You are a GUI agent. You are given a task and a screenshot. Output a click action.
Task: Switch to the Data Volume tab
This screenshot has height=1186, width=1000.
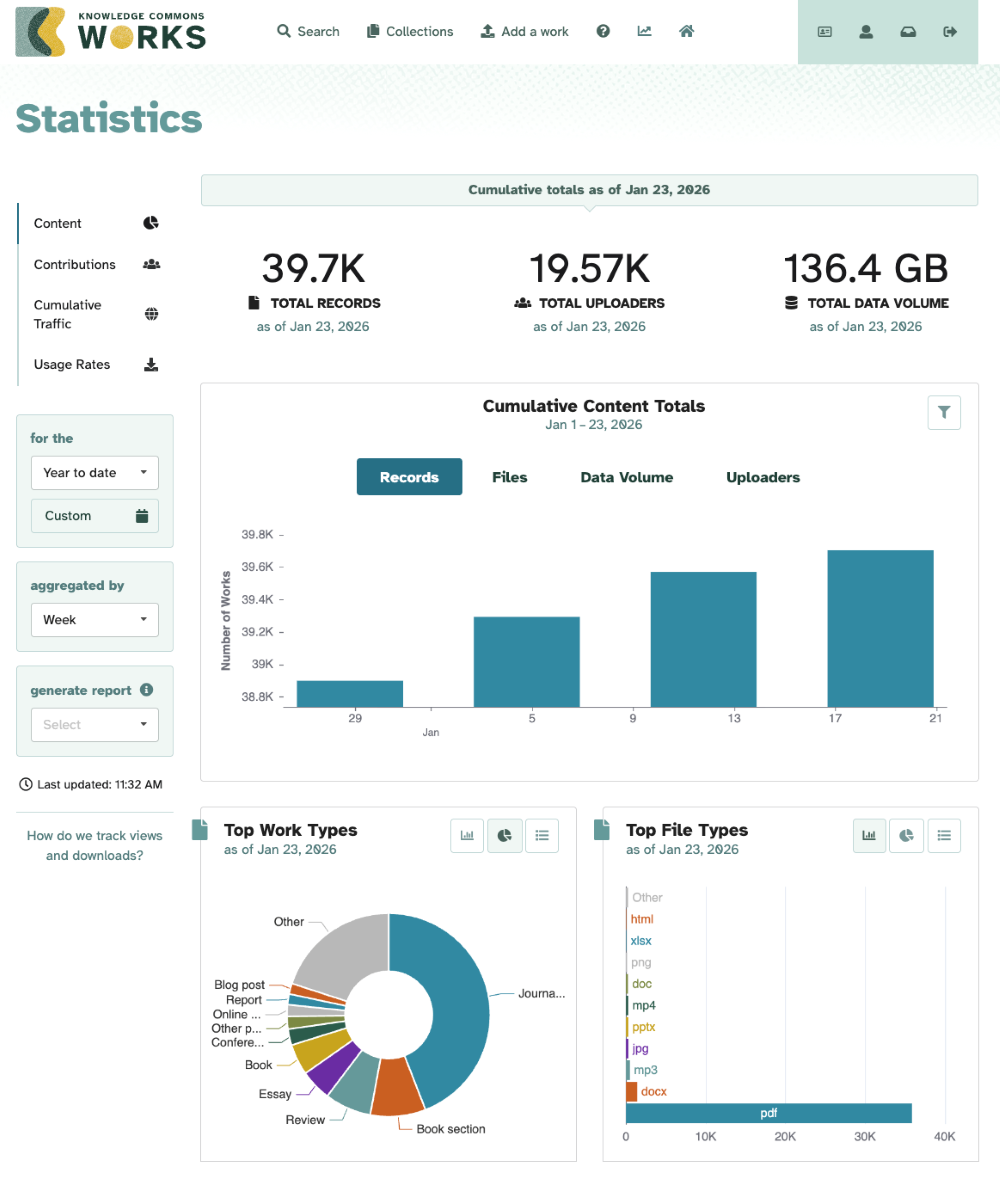pos(626,477)
